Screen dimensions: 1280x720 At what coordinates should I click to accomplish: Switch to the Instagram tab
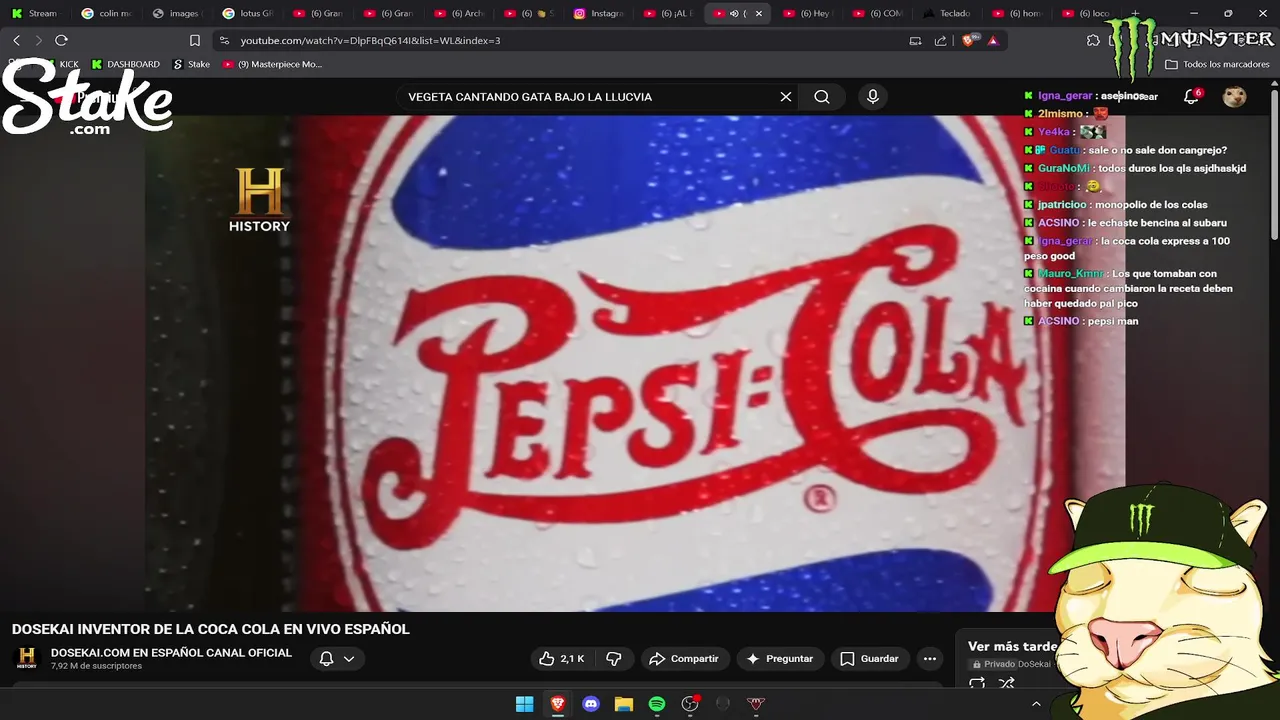[600, 13]
